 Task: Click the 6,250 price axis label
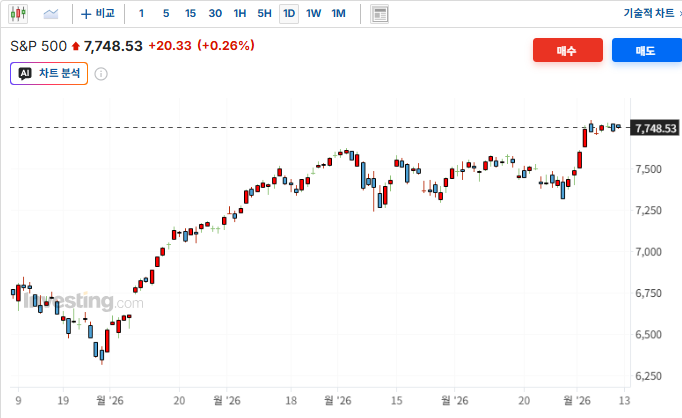[648, 376]
